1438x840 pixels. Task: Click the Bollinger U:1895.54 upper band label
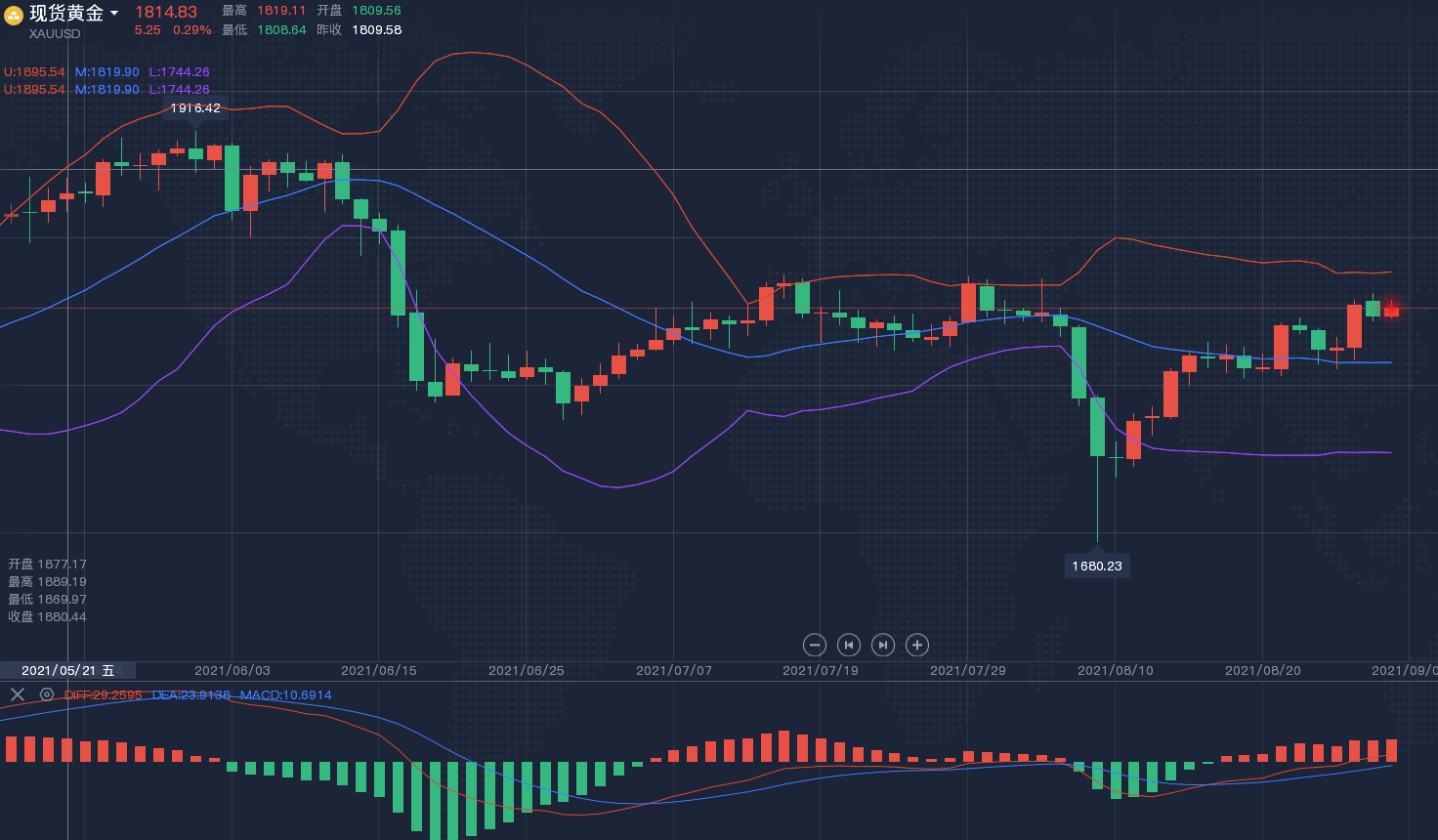point(34,72)
